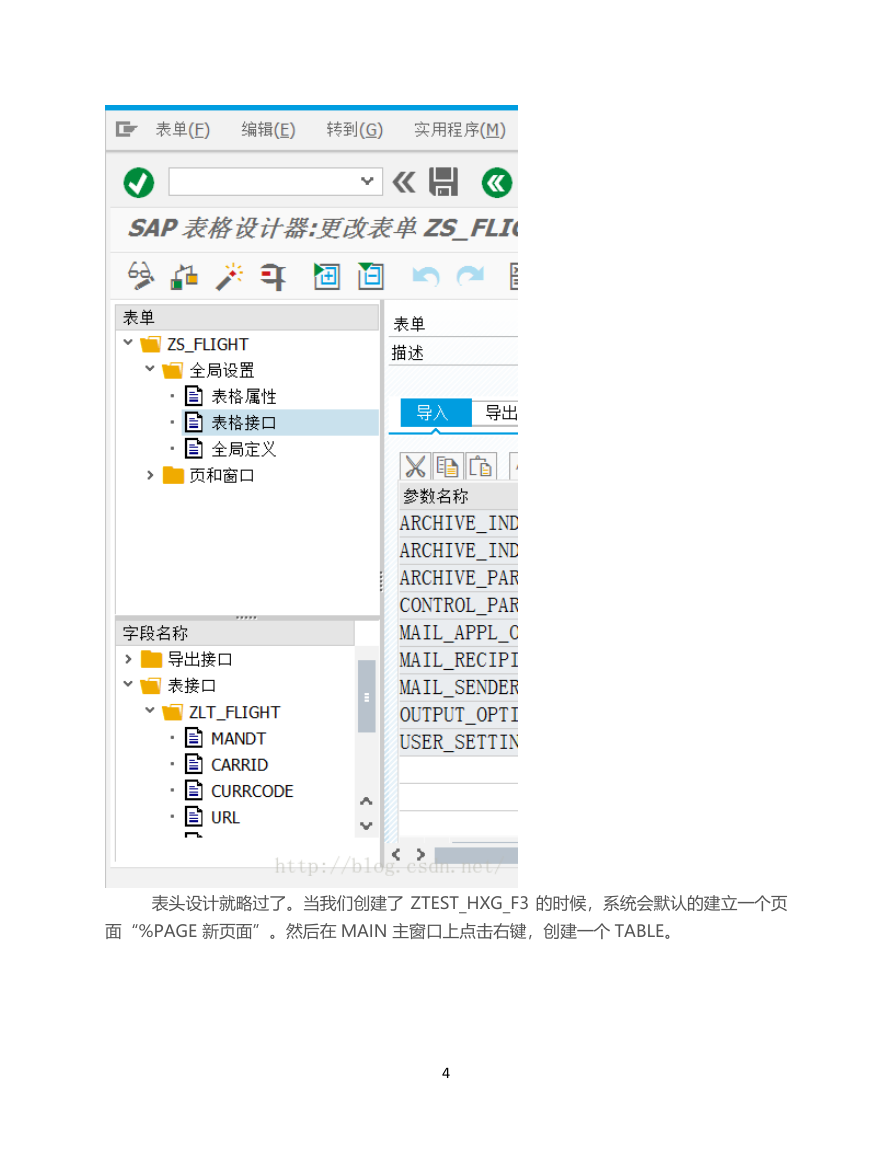Click the MAIL_APPL_O parameter row
This screenshot has height=1155, width=893.
[x=458, y=633]
